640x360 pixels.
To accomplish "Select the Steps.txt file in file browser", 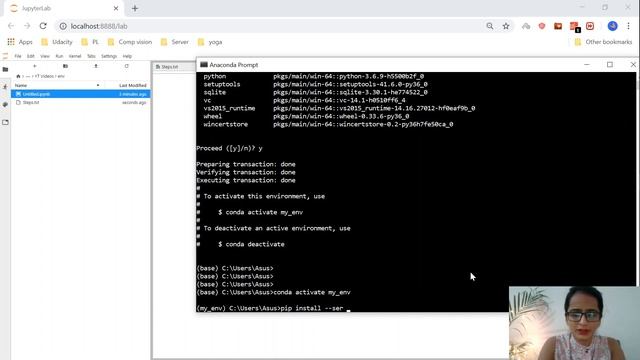I will (x=81, y=102).
